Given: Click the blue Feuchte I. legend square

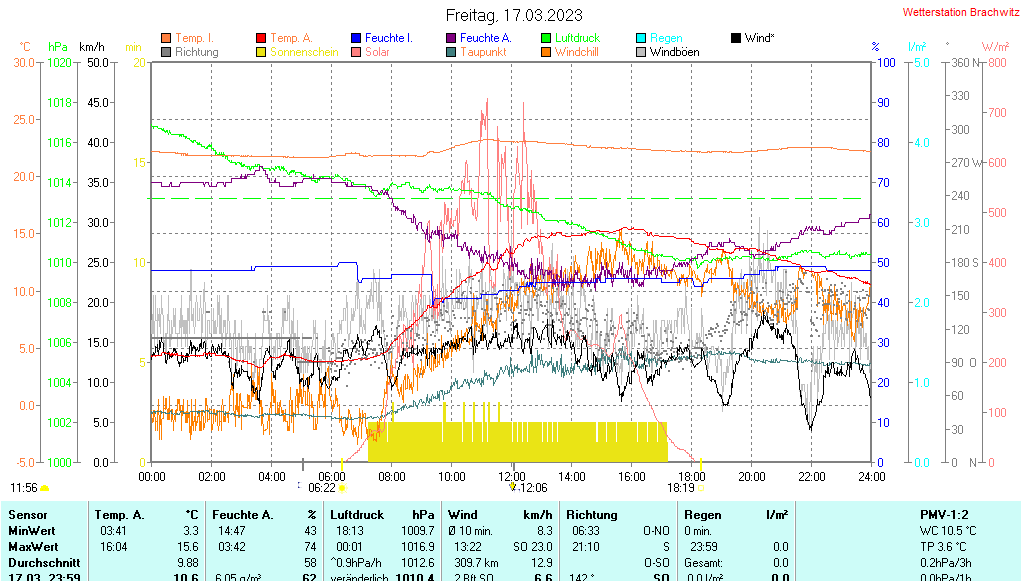Looking at the screenshot, I should pos(356,38).
